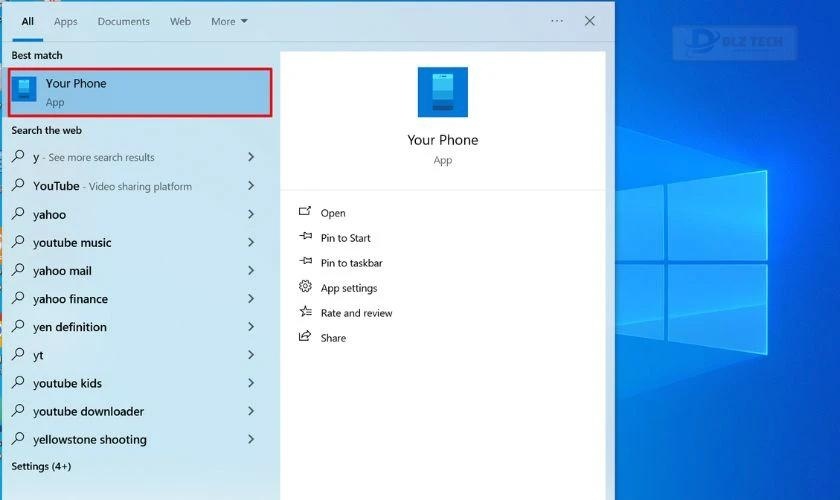Click the Share icon in the actions list

(305, 338)
